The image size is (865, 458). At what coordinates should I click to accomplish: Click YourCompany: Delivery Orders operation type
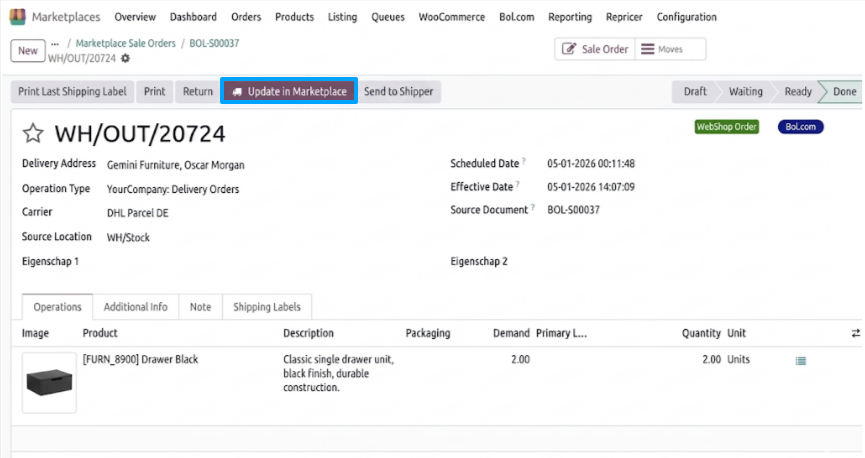pyautogui.click(x=173, y=189)
